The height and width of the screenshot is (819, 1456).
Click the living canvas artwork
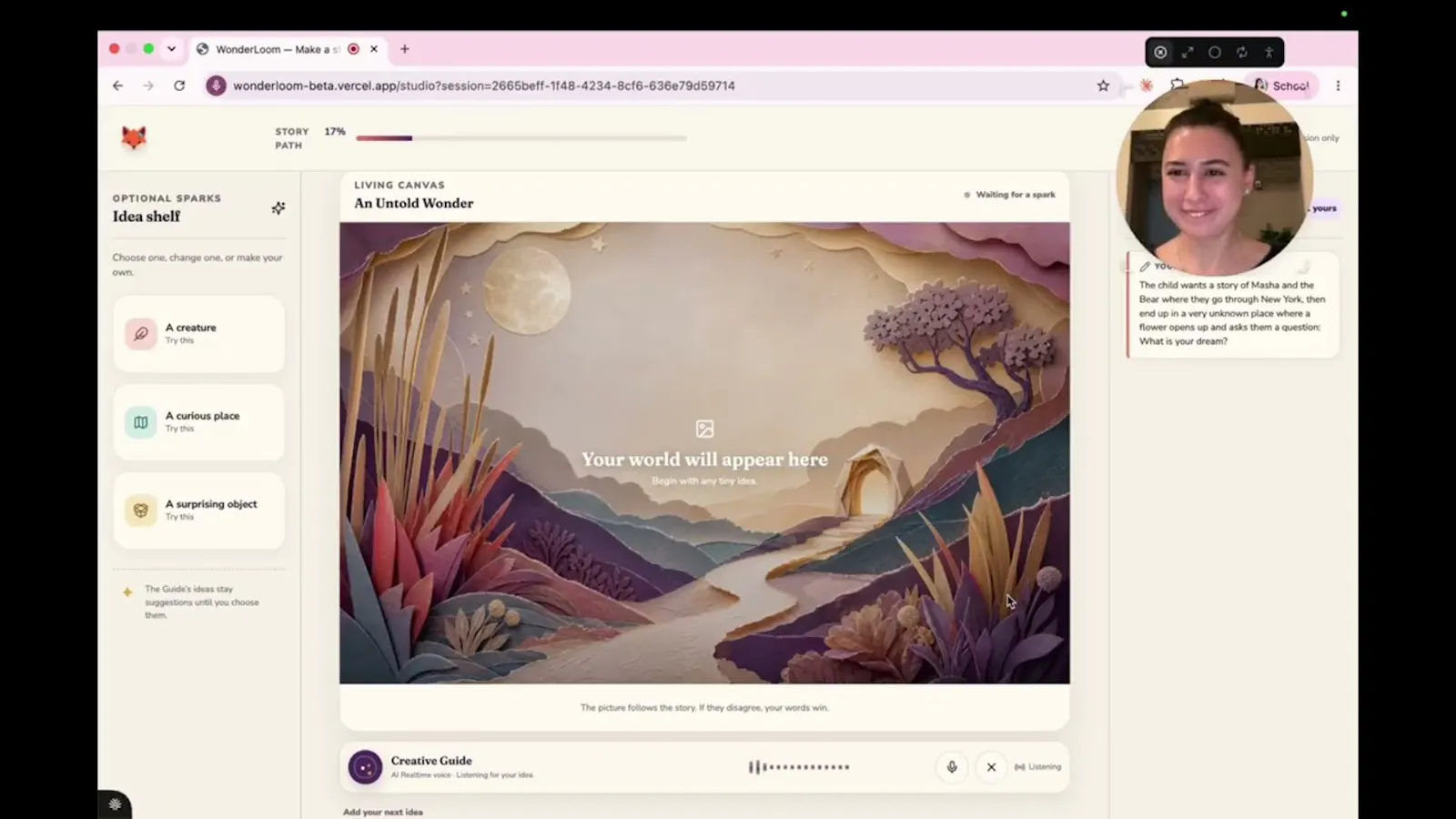704,453
